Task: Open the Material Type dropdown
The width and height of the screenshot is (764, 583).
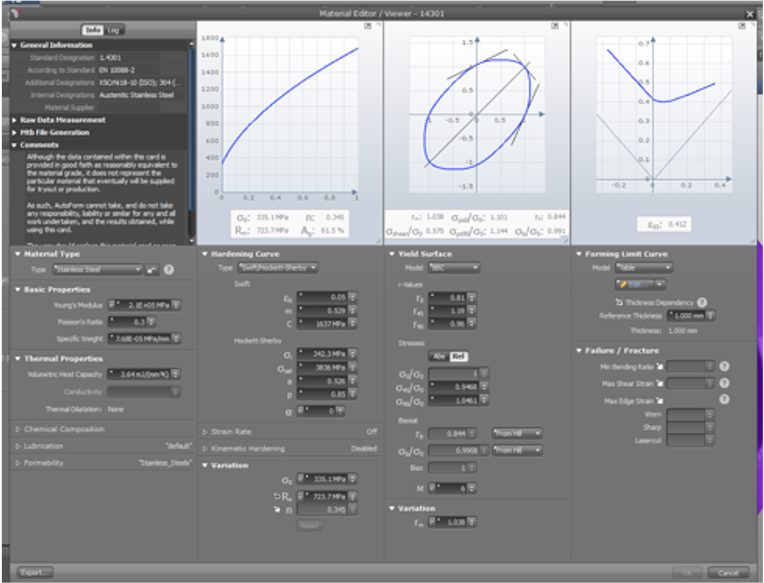Action: coord(97,269)
